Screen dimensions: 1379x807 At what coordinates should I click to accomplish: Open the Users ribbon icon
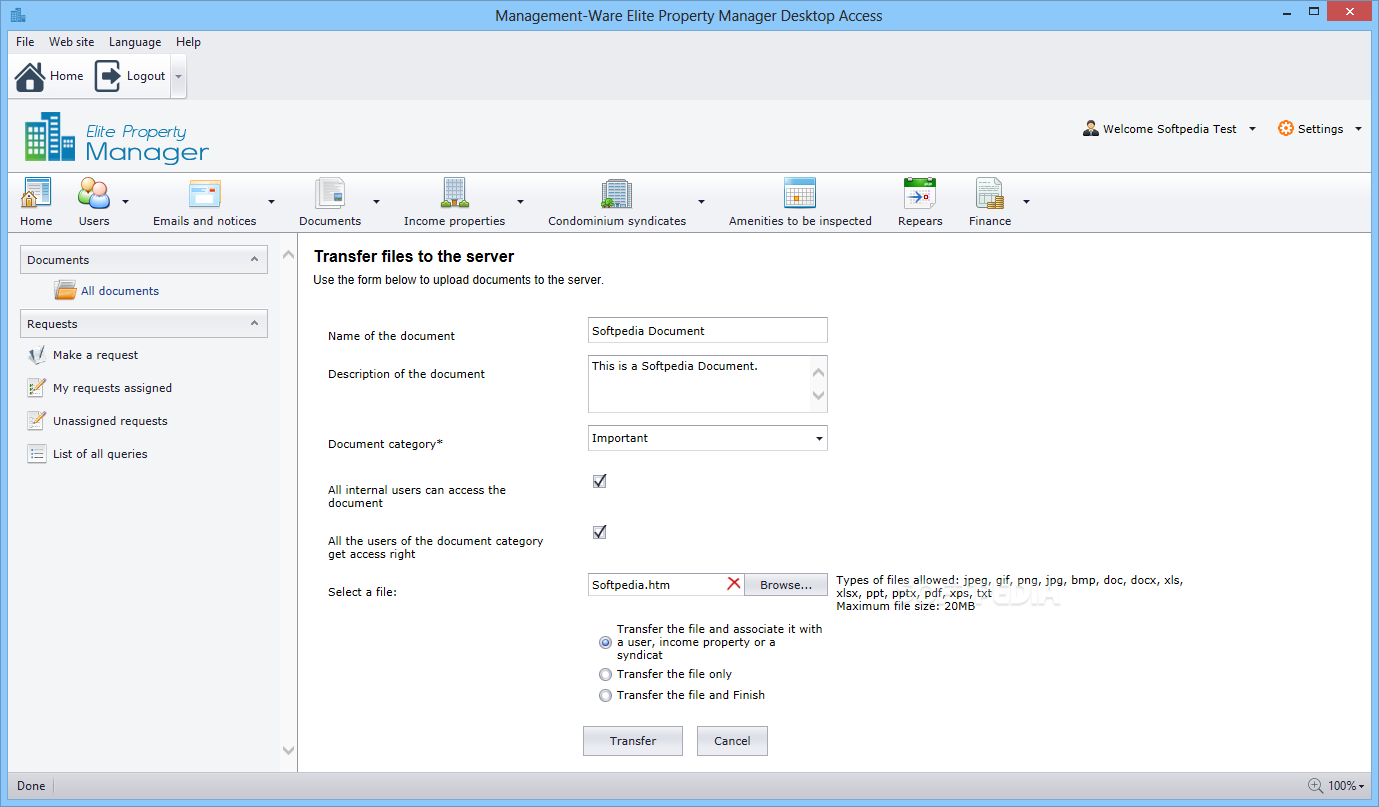pyautogui.click(x=94, y=193)
